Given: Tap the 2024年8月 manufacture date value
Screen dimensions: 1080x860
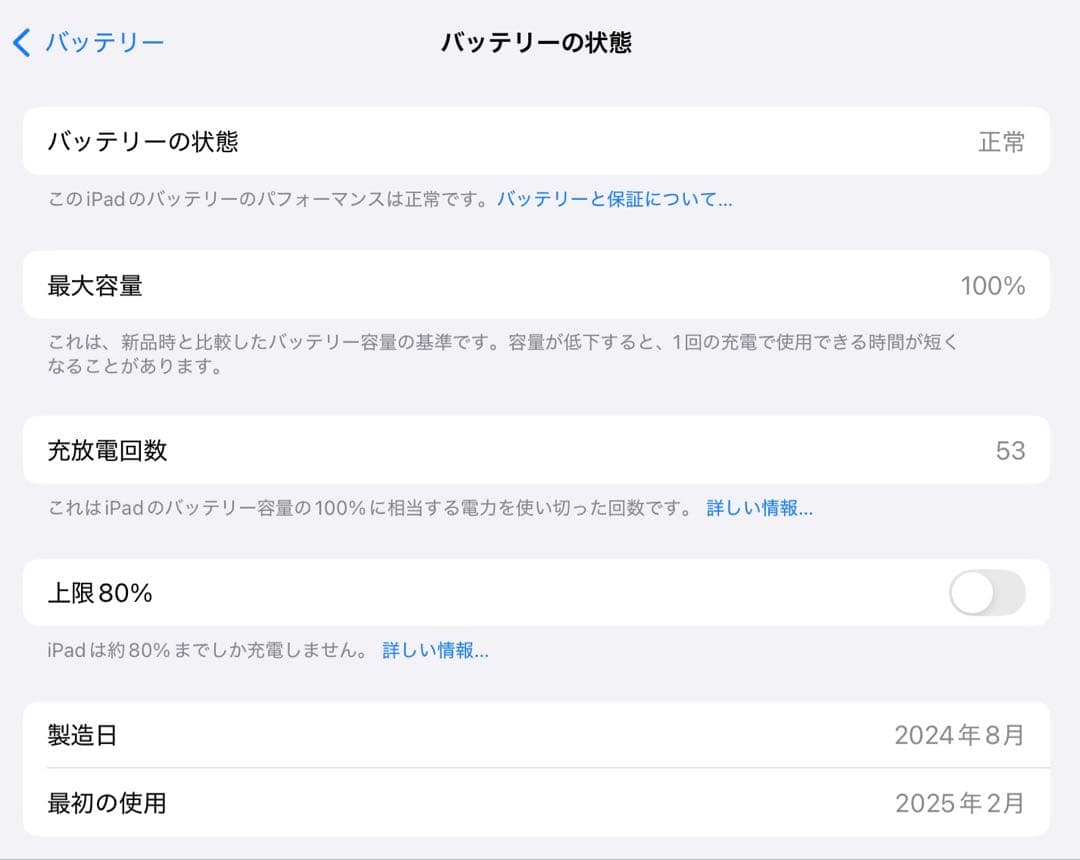Looking at the screenshot, I should coord(959,735).
